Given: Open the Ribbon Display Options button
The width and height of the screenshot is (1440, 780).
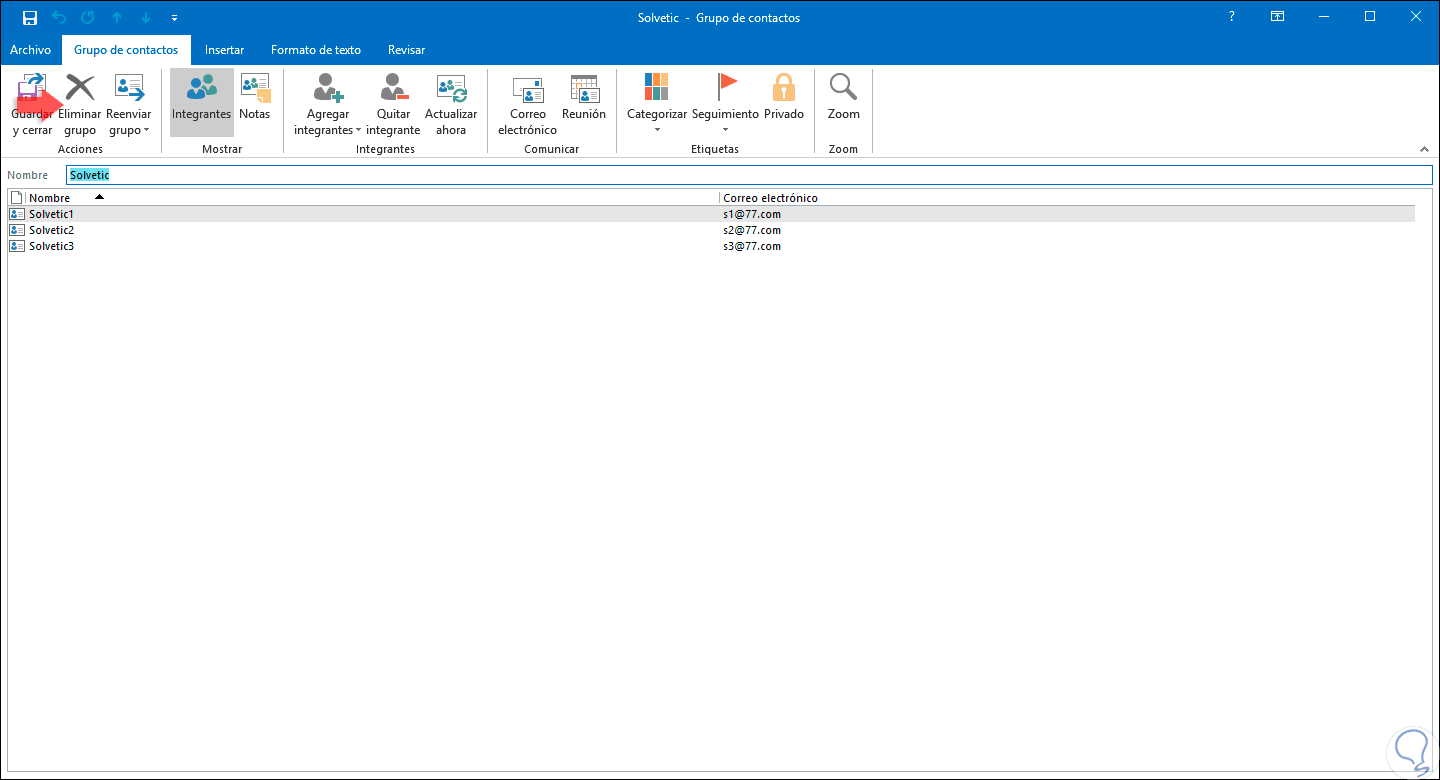Looking at the screenshot, I should [1277, 17].
